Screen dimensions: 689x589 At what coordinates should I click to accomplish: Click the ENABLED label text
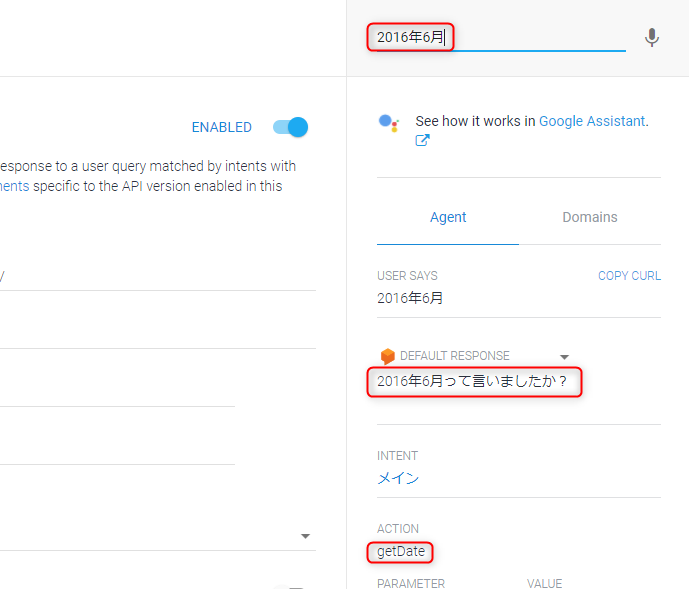(x=221, y=127)
